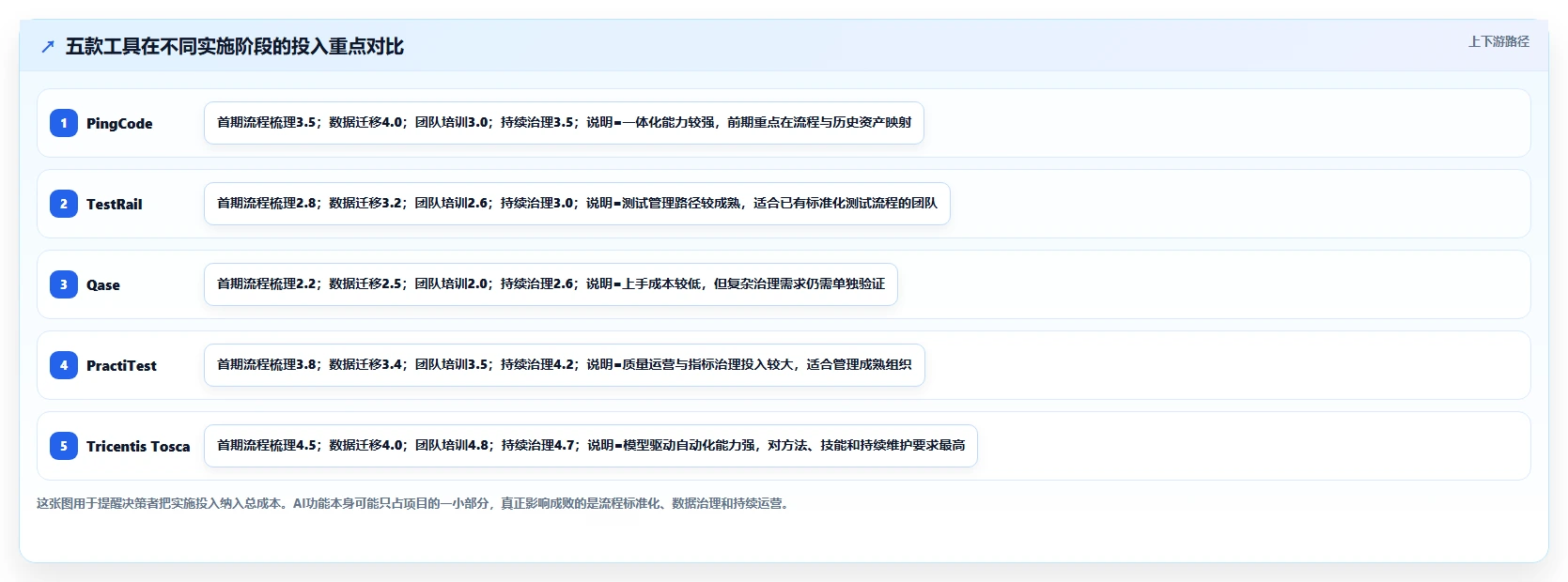The height and width of the screenshot is (582, 1568).
Task: Click the 上下游路径 label at top right
Action: (1498, 41)
